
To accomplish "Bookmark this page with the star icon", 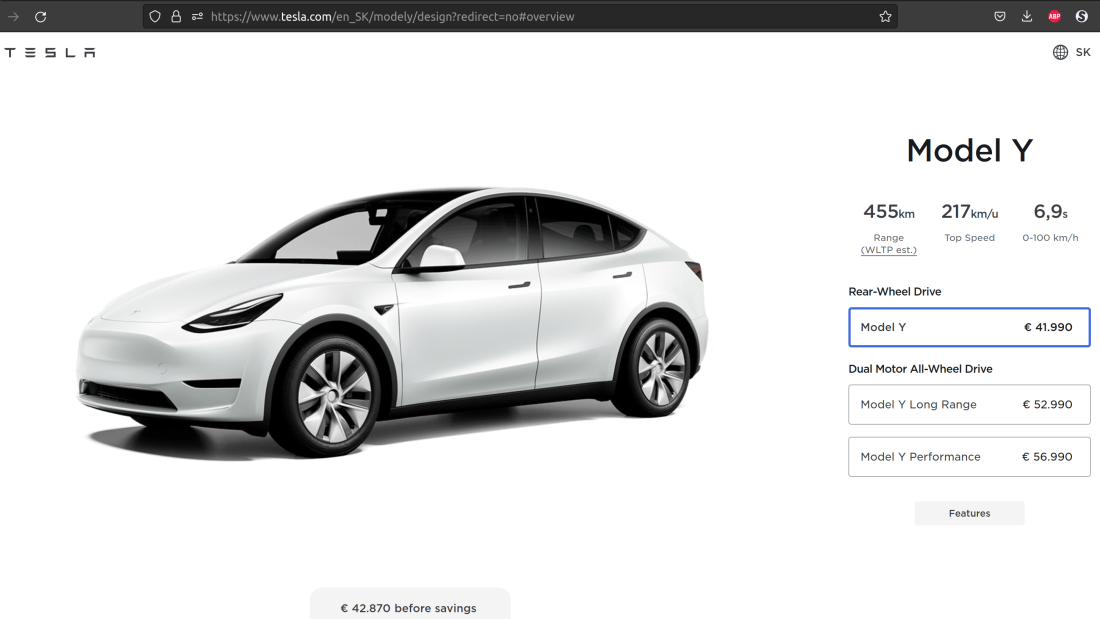I will (x=885, y=16).
